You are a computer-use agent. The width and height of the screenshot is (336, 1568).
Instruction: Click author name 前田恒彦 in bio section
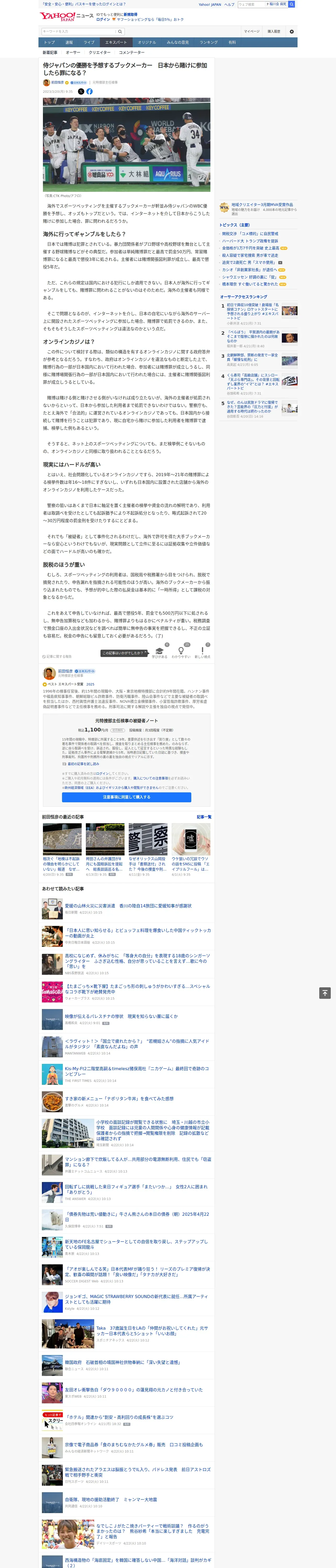pyautogui.click(x=65, y=671)
